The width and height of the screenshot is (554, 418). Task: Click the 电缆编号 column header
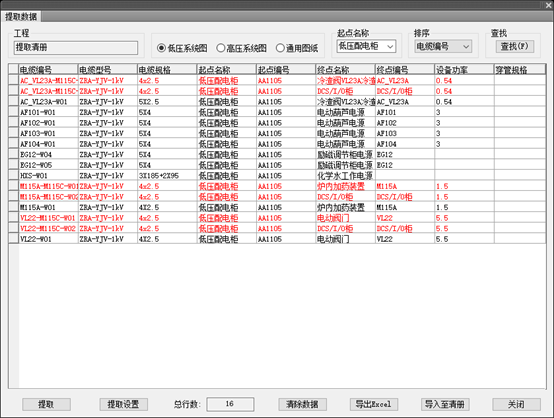48,70
